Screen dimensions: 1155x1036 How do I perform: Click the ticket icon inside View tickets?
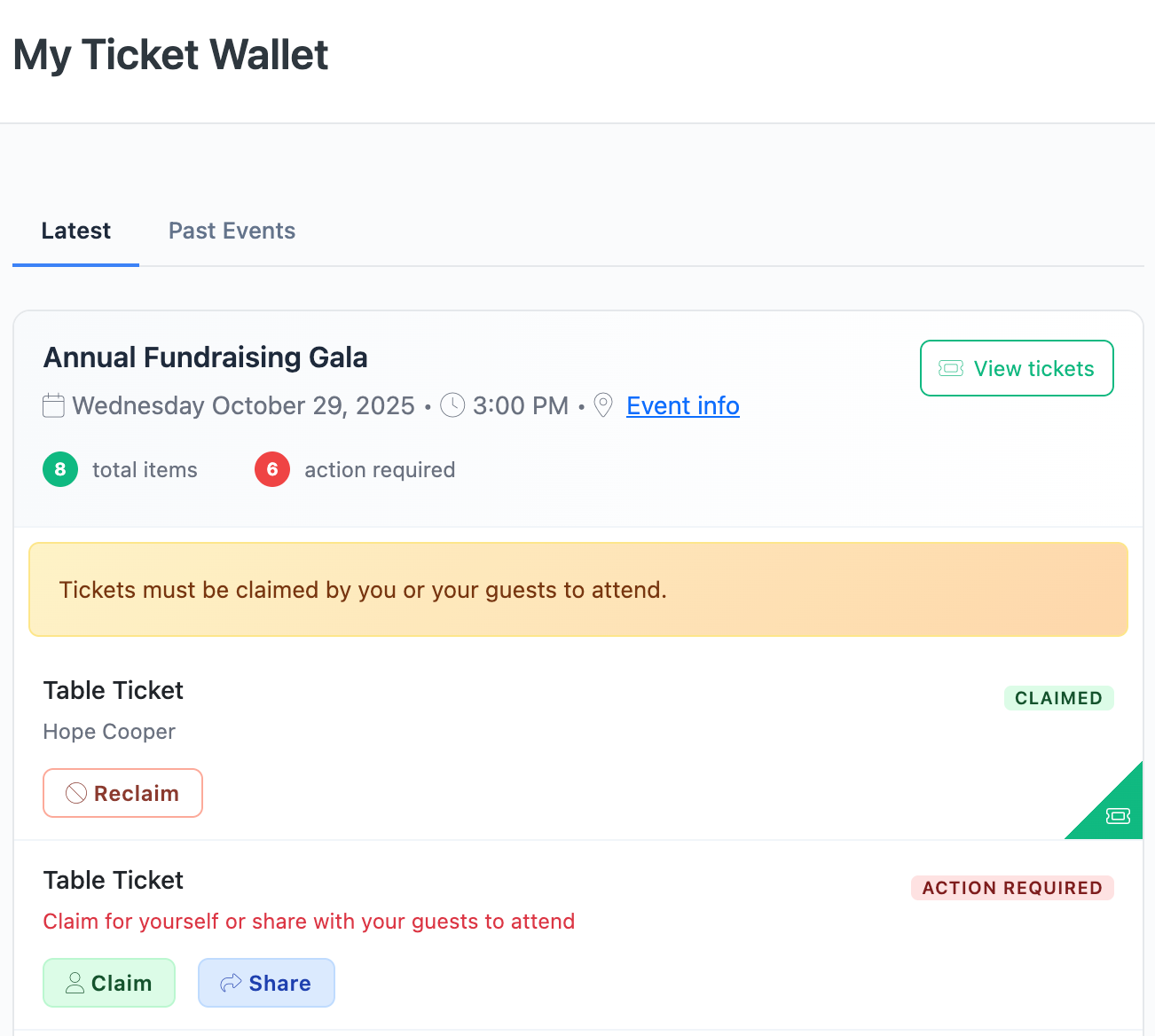(x=951, y=368)
